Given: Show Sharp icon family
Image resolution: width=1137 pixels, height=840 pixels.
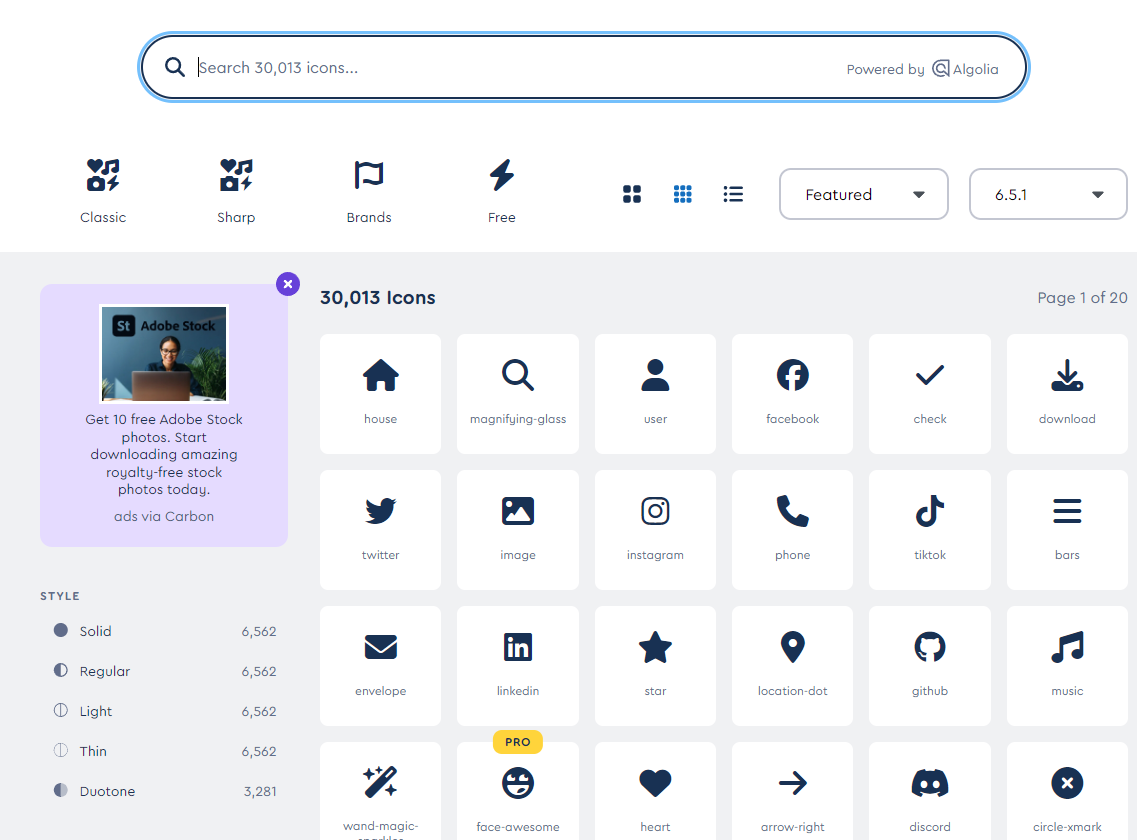Looking at the screenshot, I should 236,192.
